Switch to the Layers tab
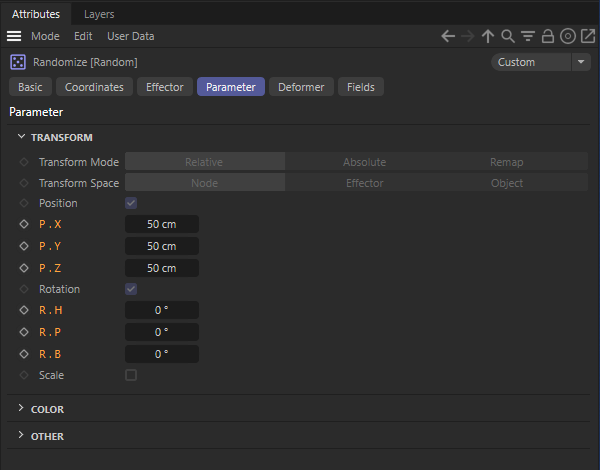Image resolution: width=600 pixels, height=470 pixels. (99, 14)
